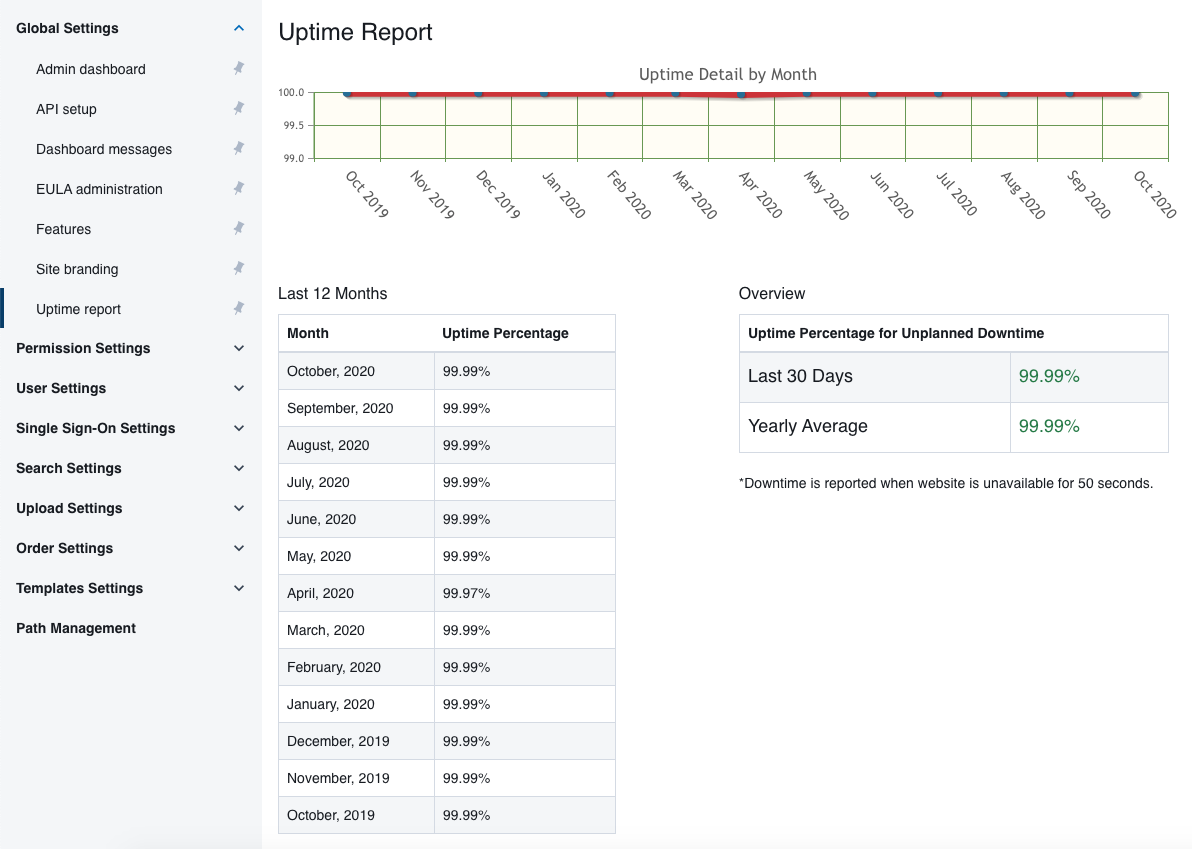Expand the Templates Settings chevron
This screenshot has height=849, width=1192.
pyautogui.click(x=239, y=588)
